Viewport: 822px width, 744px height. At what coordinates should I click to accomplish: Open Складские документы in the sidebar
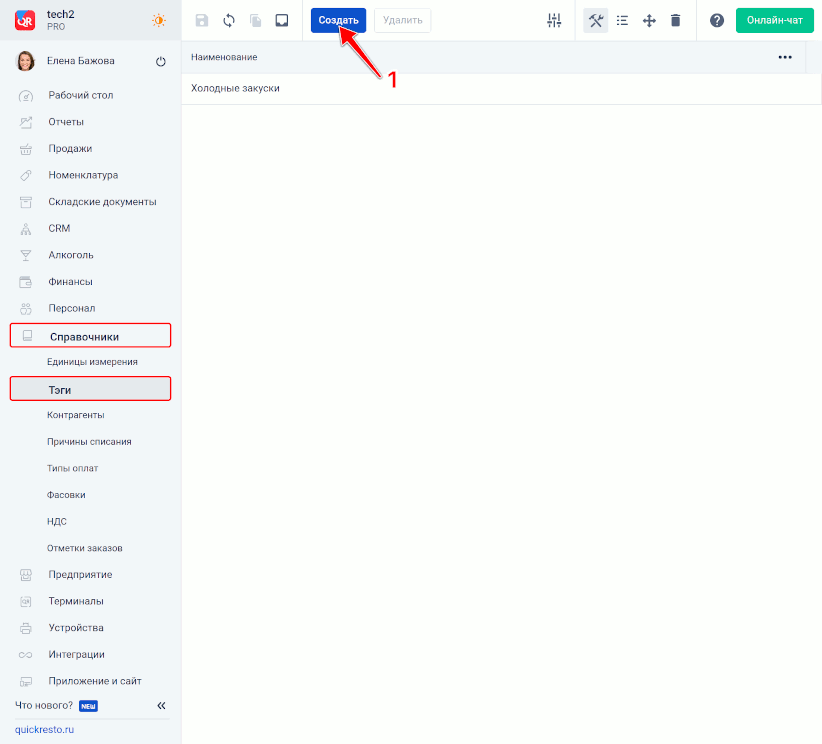click(x=102, y=202)
